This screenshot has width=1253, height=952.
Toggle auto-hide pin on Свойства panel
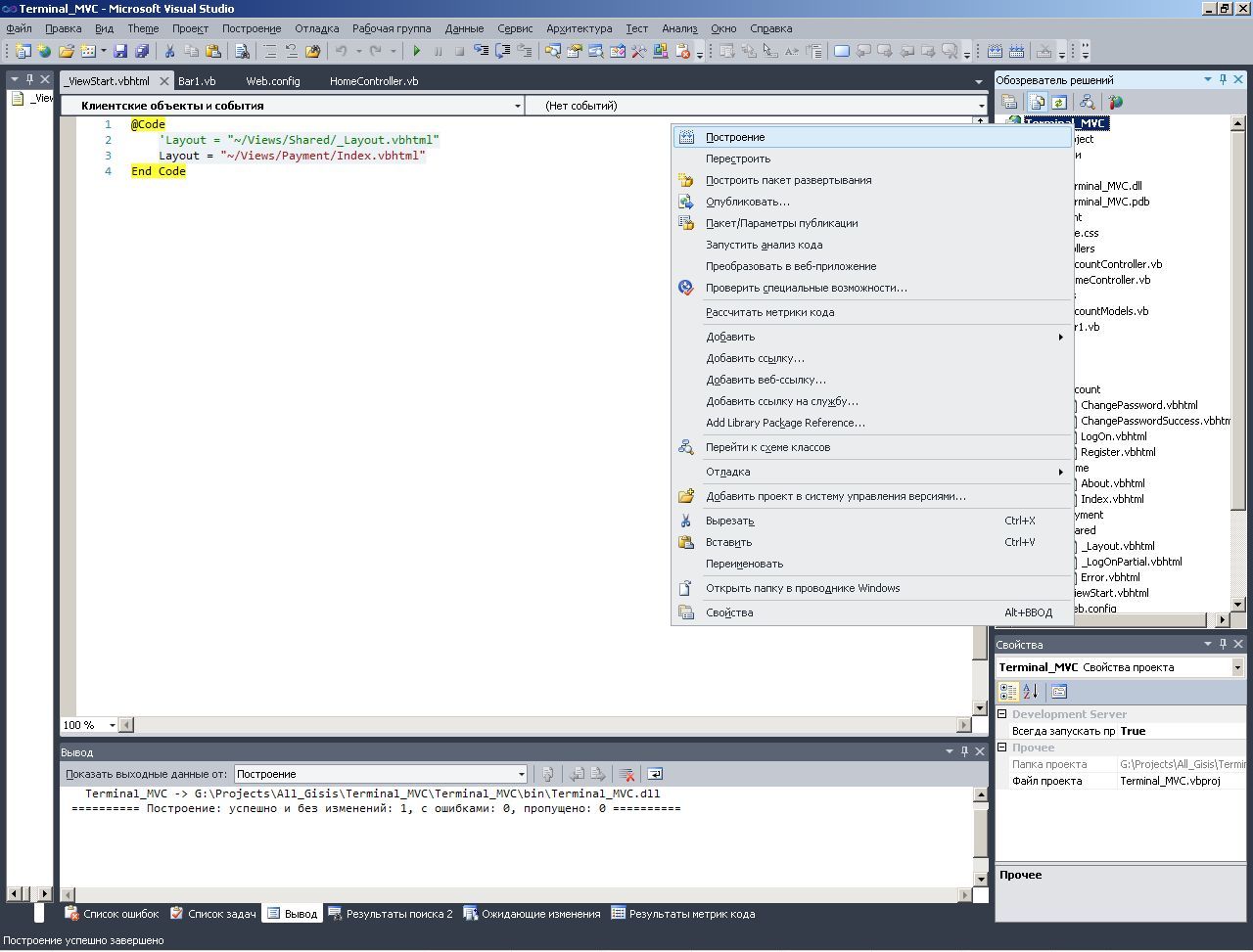[x=1223, y=644]
